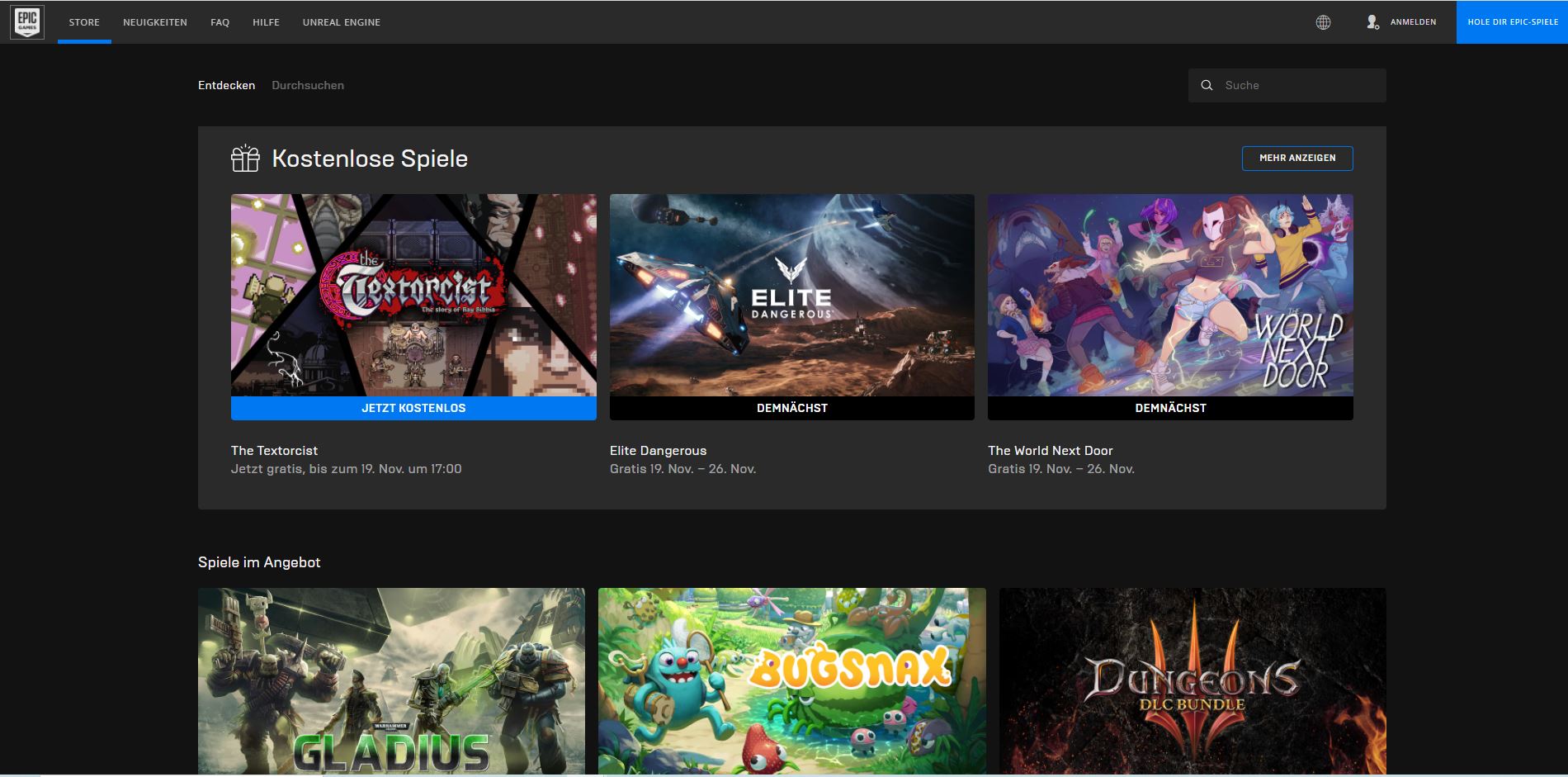Viewport: 1568px width, 777px height.
Task: Open the Gladius game thumbnail
Action: (x=391, y=681)
